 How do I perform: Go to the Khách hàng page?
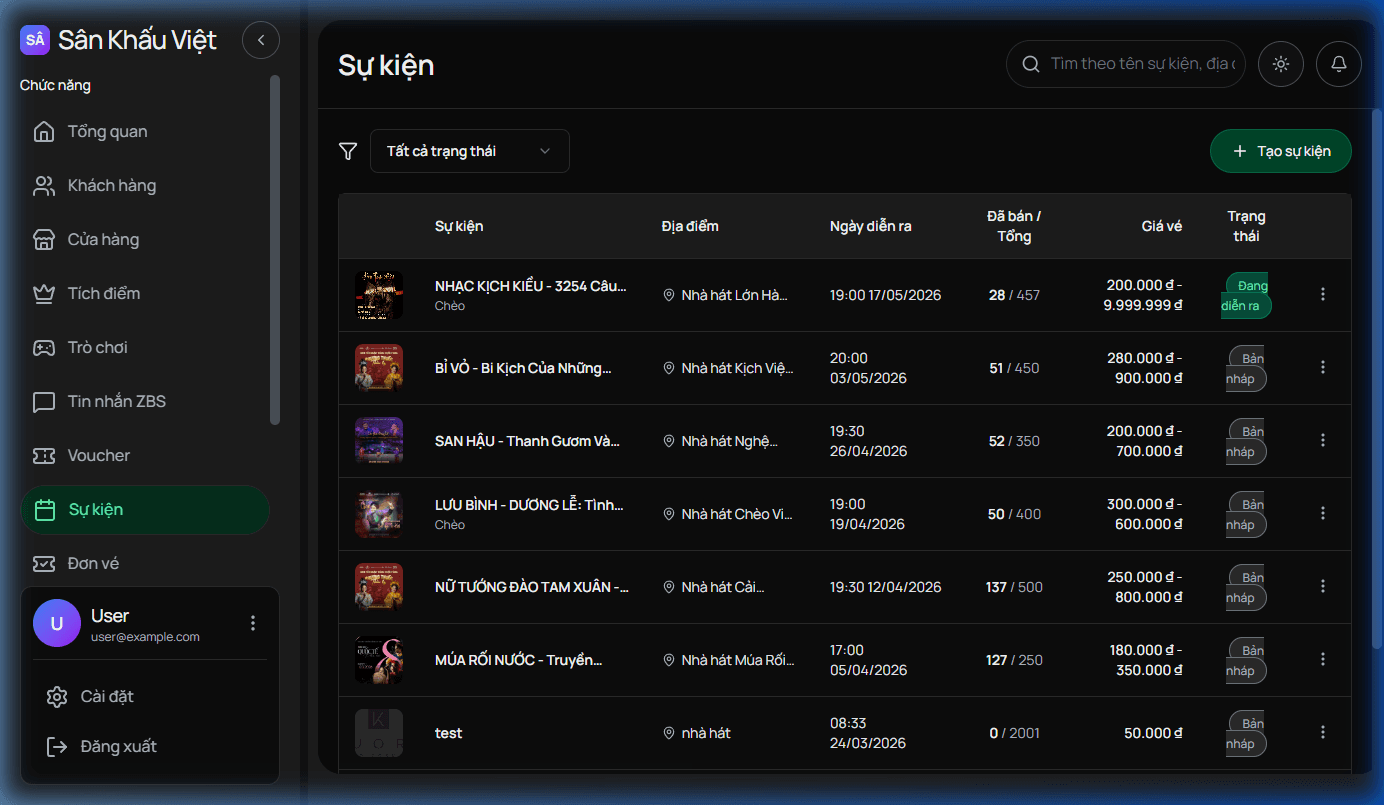coord(111,186)
